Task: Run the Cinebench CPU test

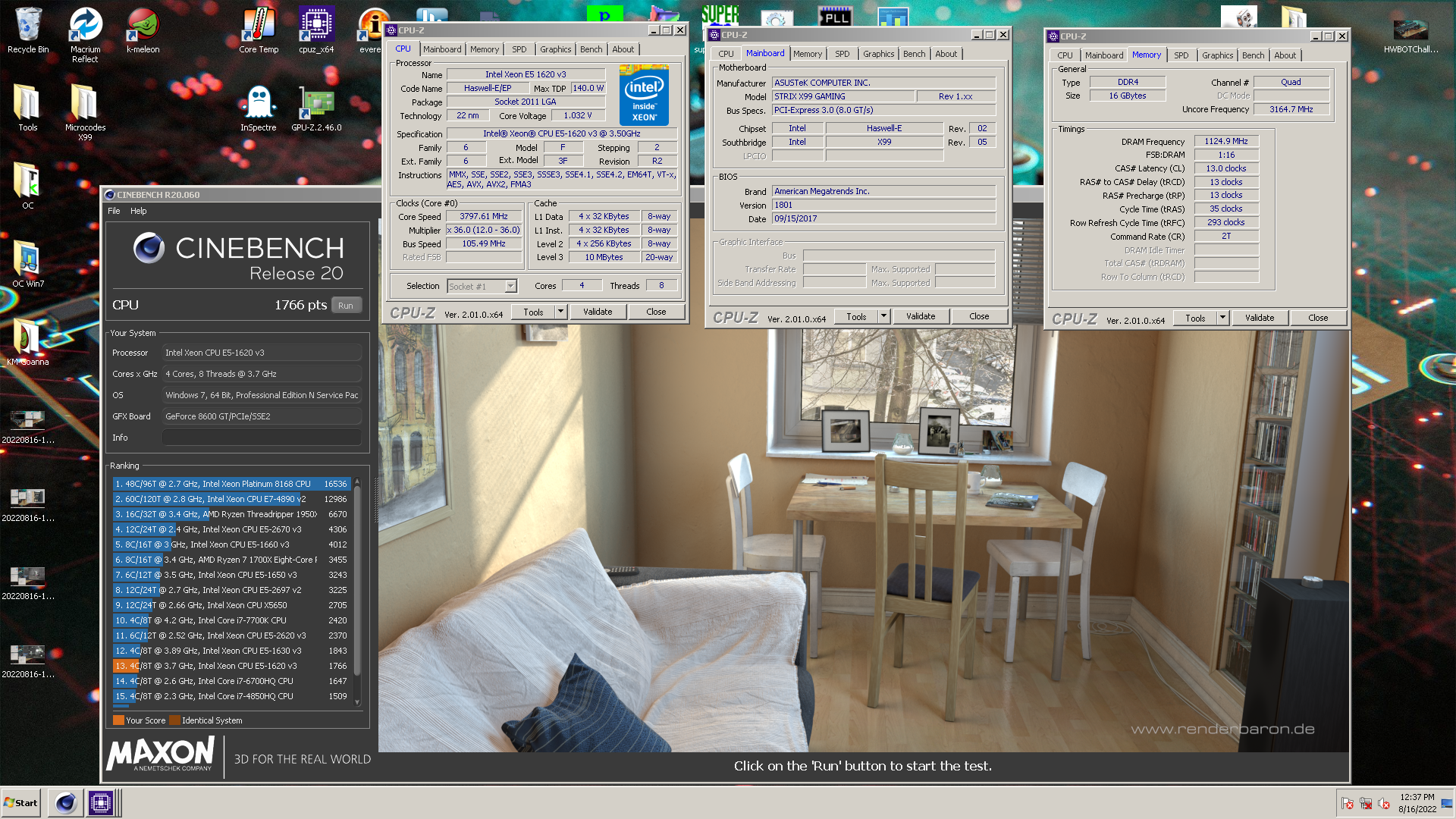Action: click(x=346, y=306)
